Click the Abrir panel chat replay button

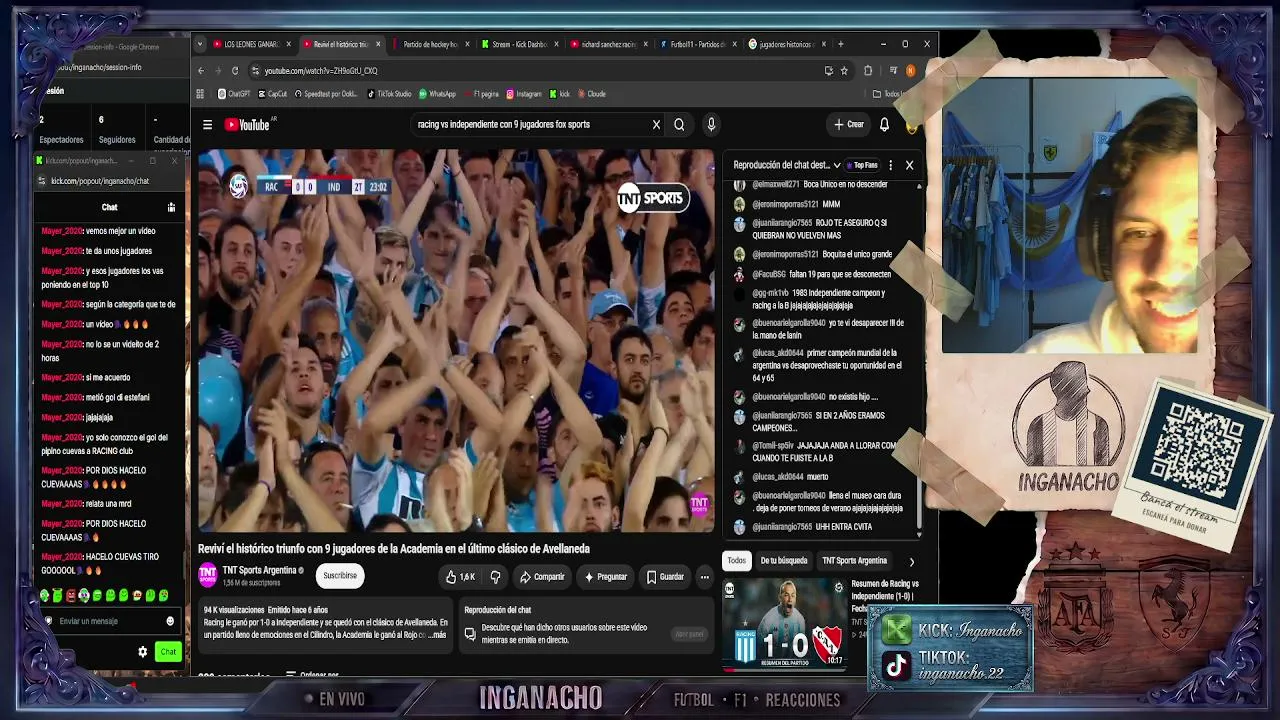[689, 634]
